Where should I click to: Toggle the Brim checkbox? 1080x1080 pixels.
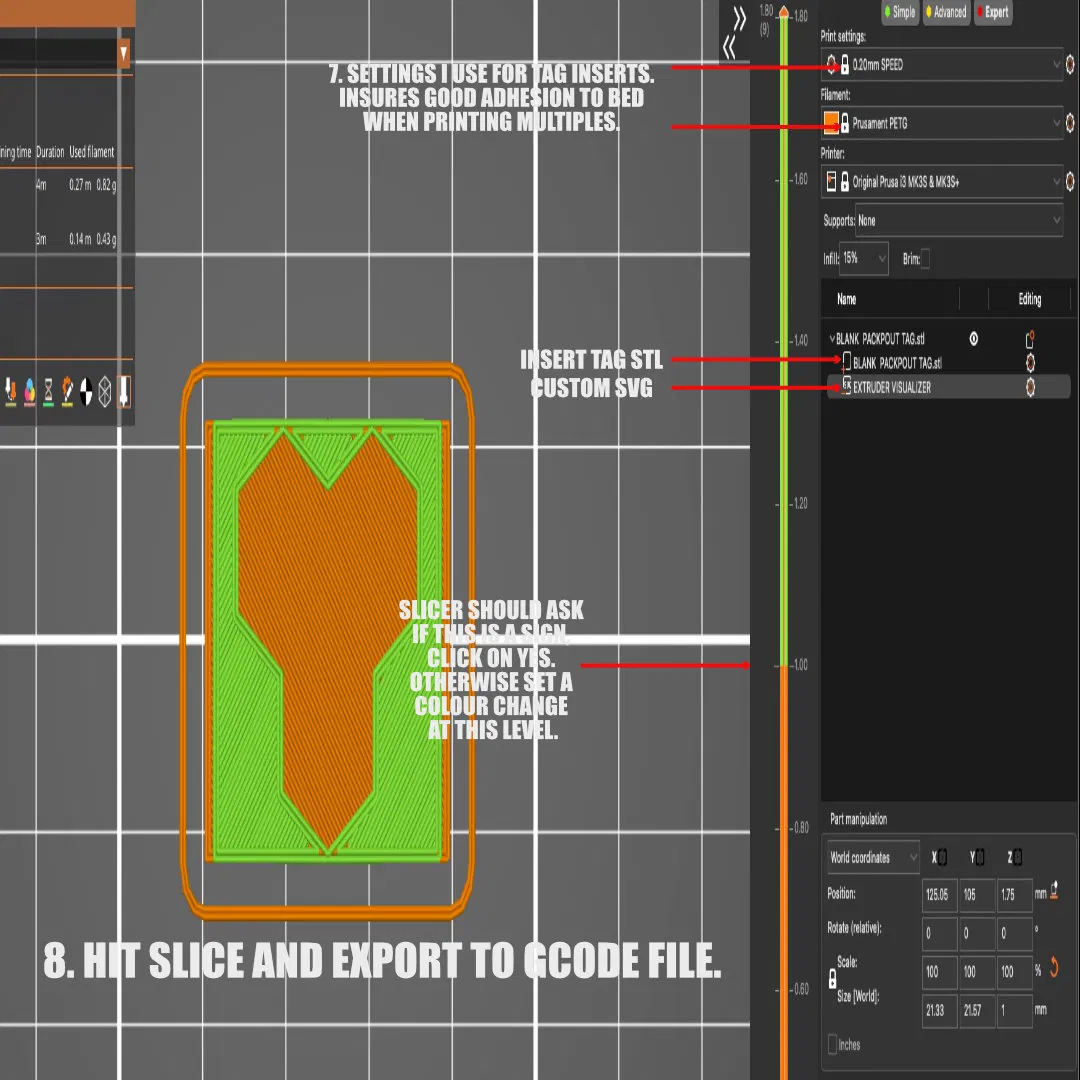point(925,259)
